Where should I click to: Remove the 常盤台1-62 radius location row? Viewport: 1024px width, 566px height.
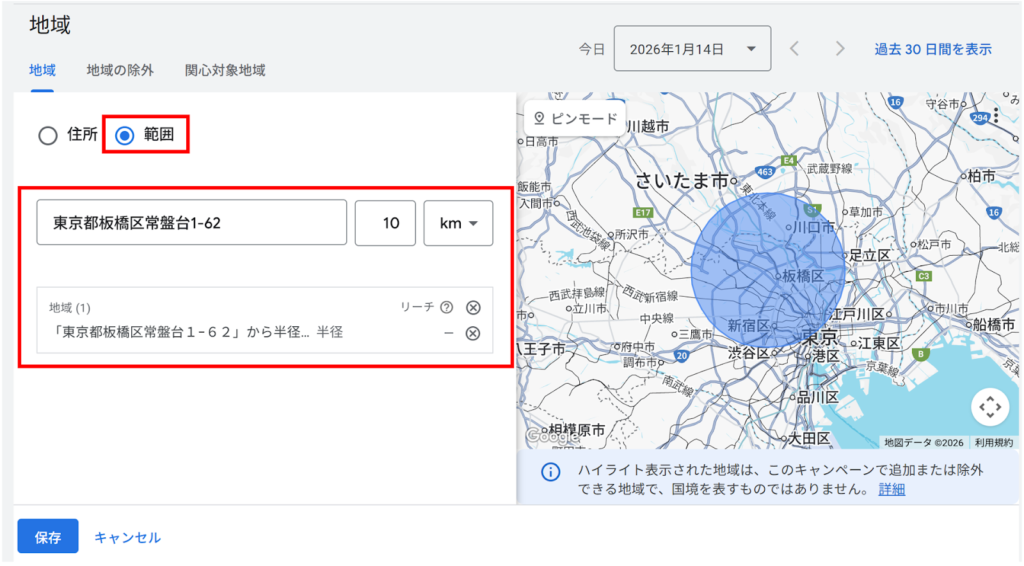click(473, 333)
